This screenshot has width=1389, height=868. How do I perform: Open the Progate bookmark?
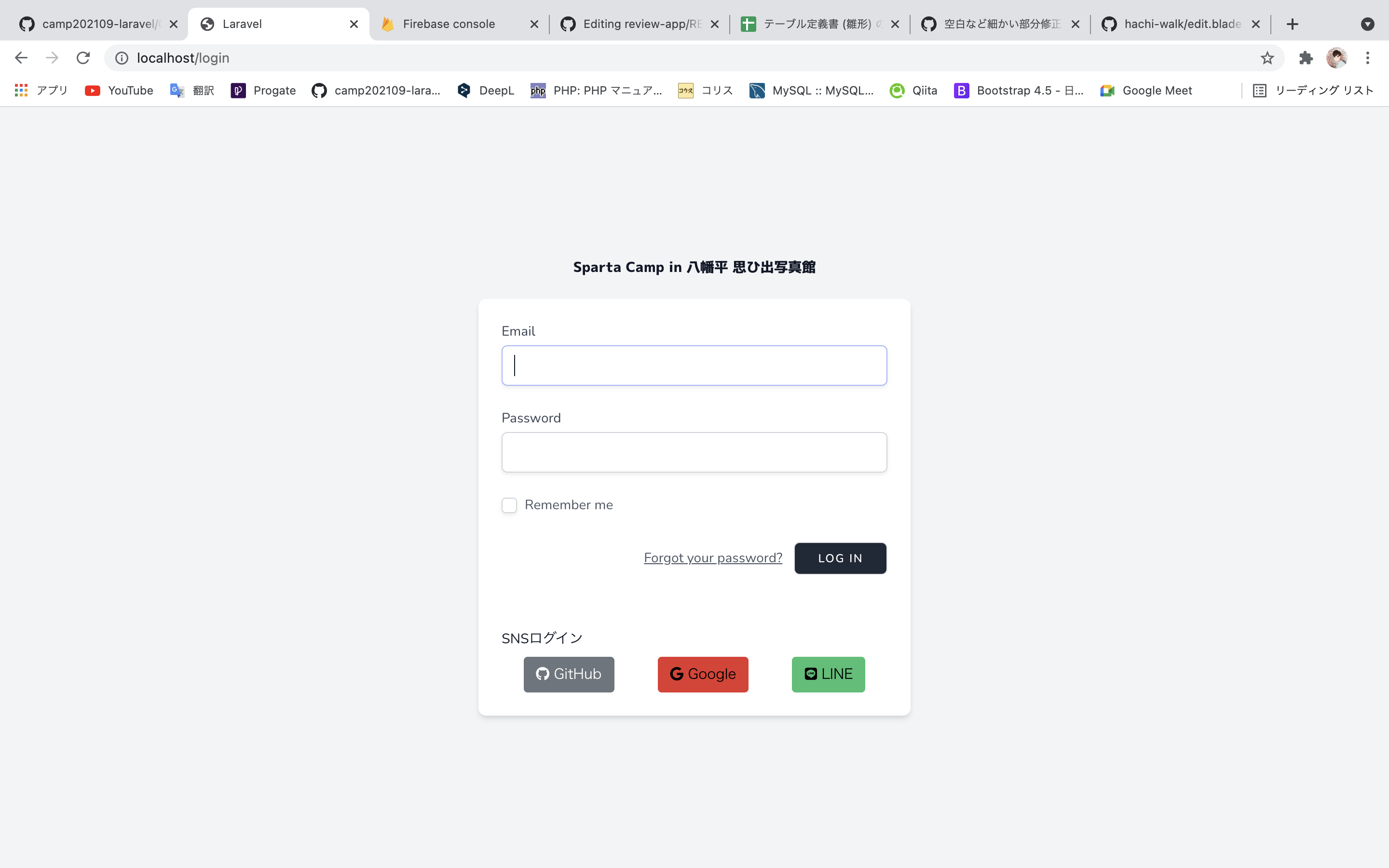pos(262,90)
